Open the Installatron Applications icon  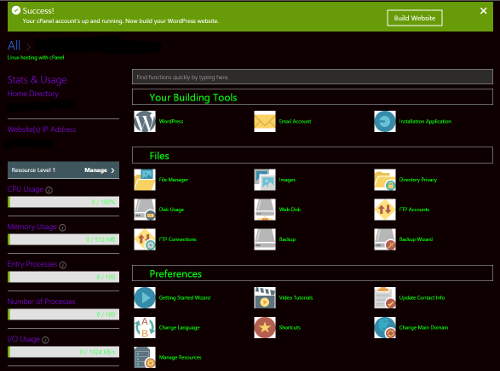click(385, 121)
